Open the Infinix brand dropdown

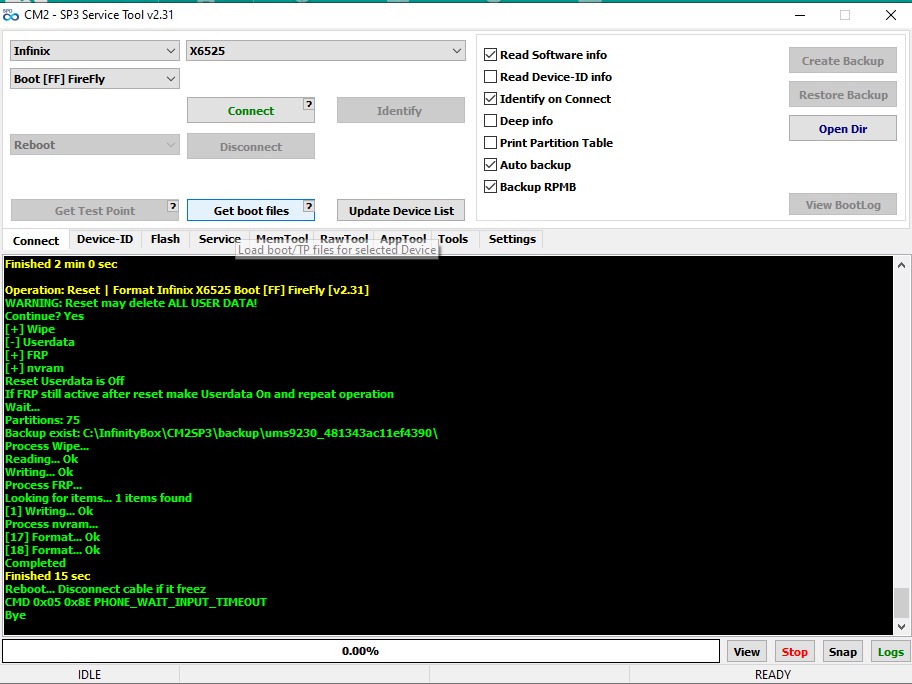94,51
